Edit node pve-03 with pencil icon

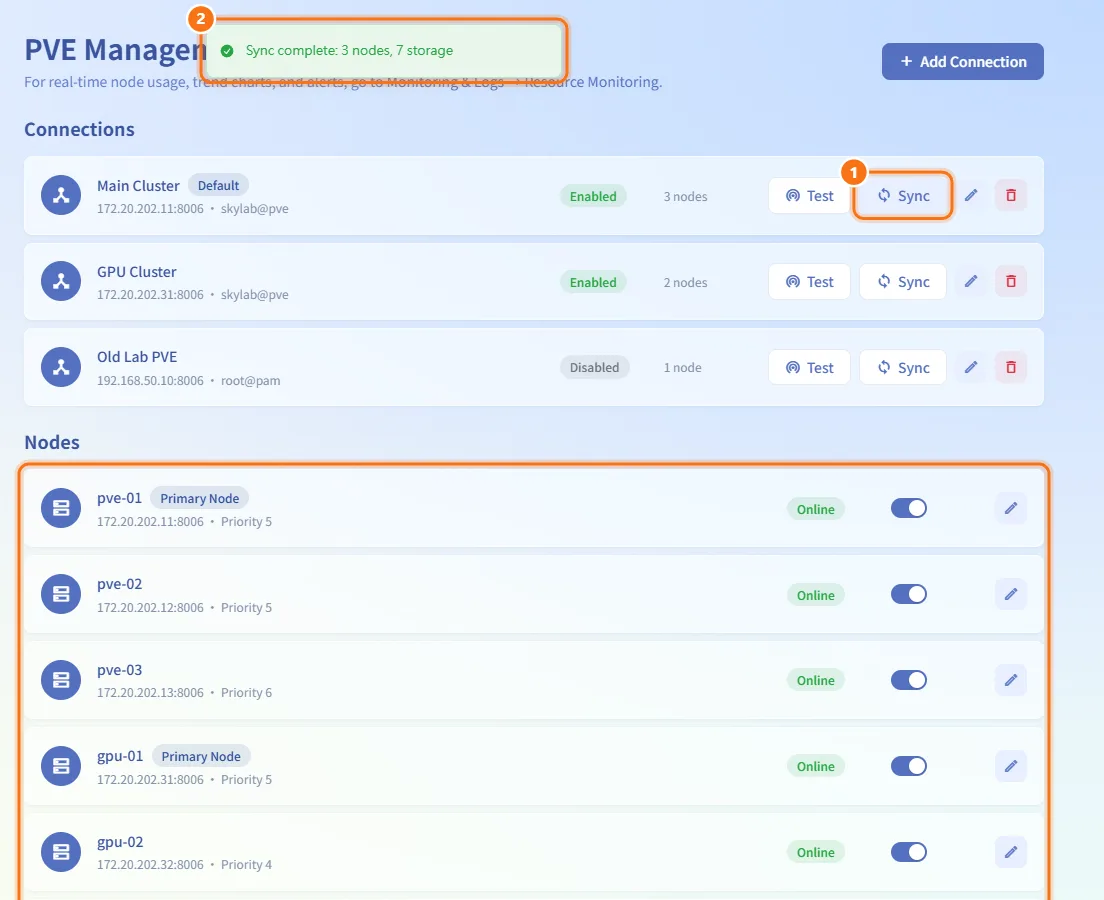[x=1011, y=680]
